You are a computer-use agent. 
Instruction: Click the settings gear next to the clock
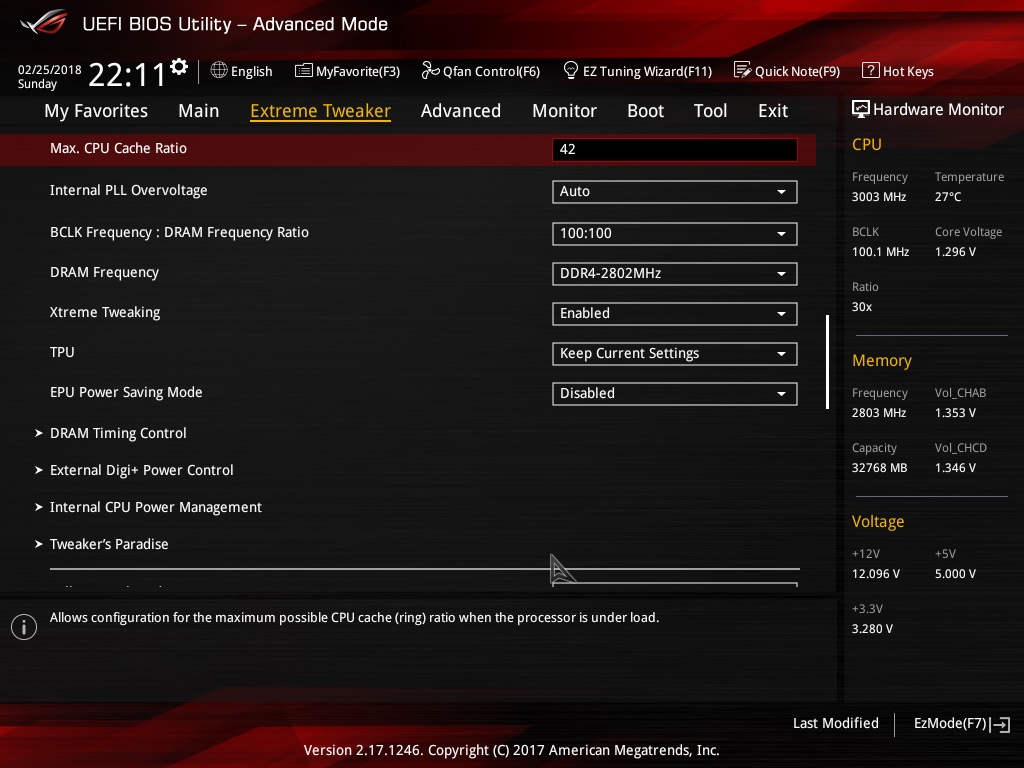point(179,67)
